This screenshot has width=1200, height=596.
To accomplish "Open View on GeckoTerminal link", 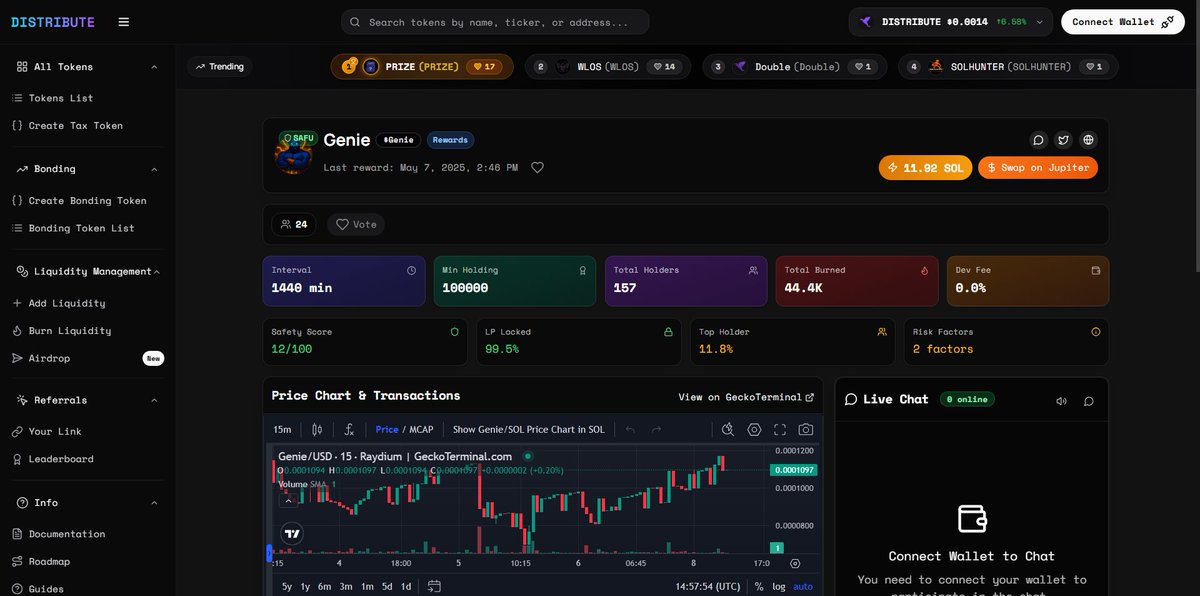I will [x=746, y=397].
